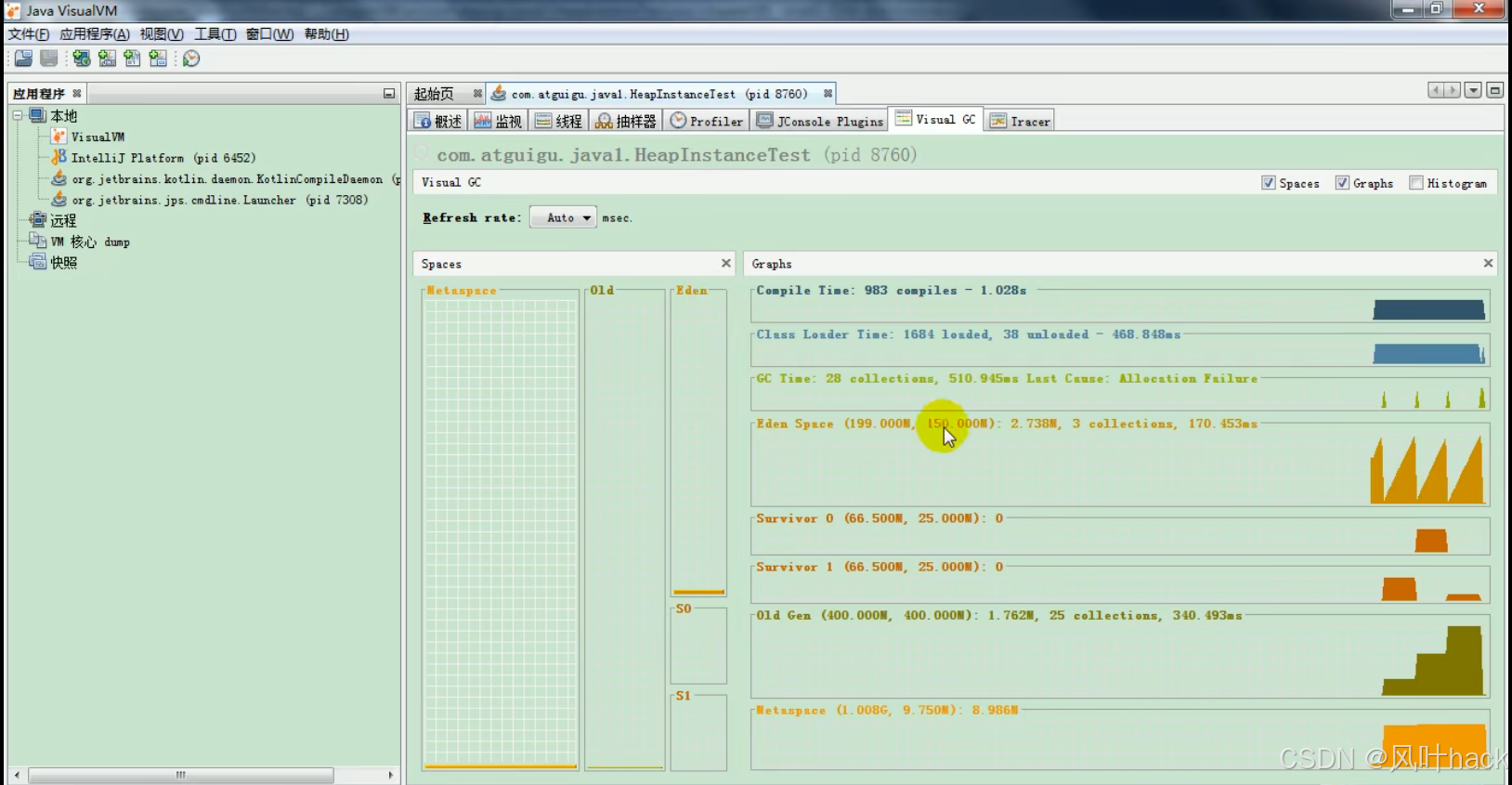Close the Graphs panel

pos(1489,264)
